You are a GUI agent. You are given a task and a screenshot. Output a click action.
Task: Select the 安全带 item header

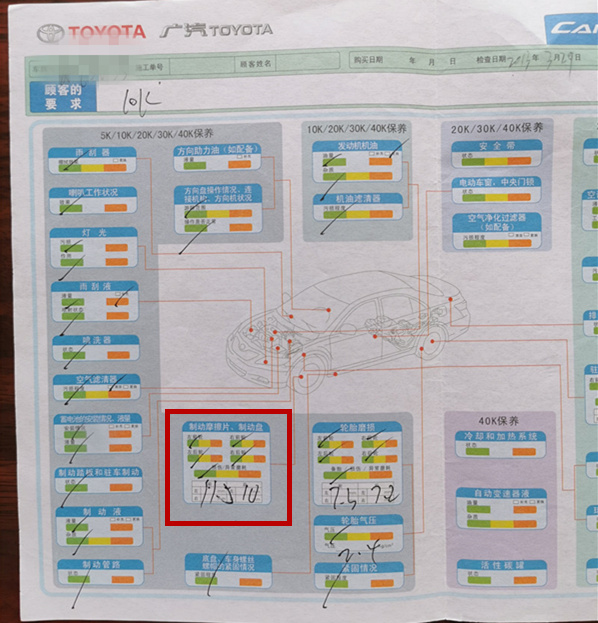(x=497, y=146)
